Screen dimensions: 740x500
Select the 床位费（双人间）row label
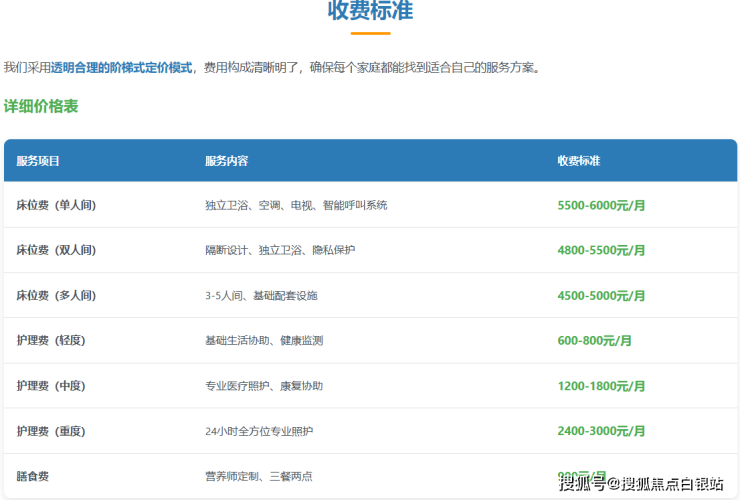coord(56,250)
